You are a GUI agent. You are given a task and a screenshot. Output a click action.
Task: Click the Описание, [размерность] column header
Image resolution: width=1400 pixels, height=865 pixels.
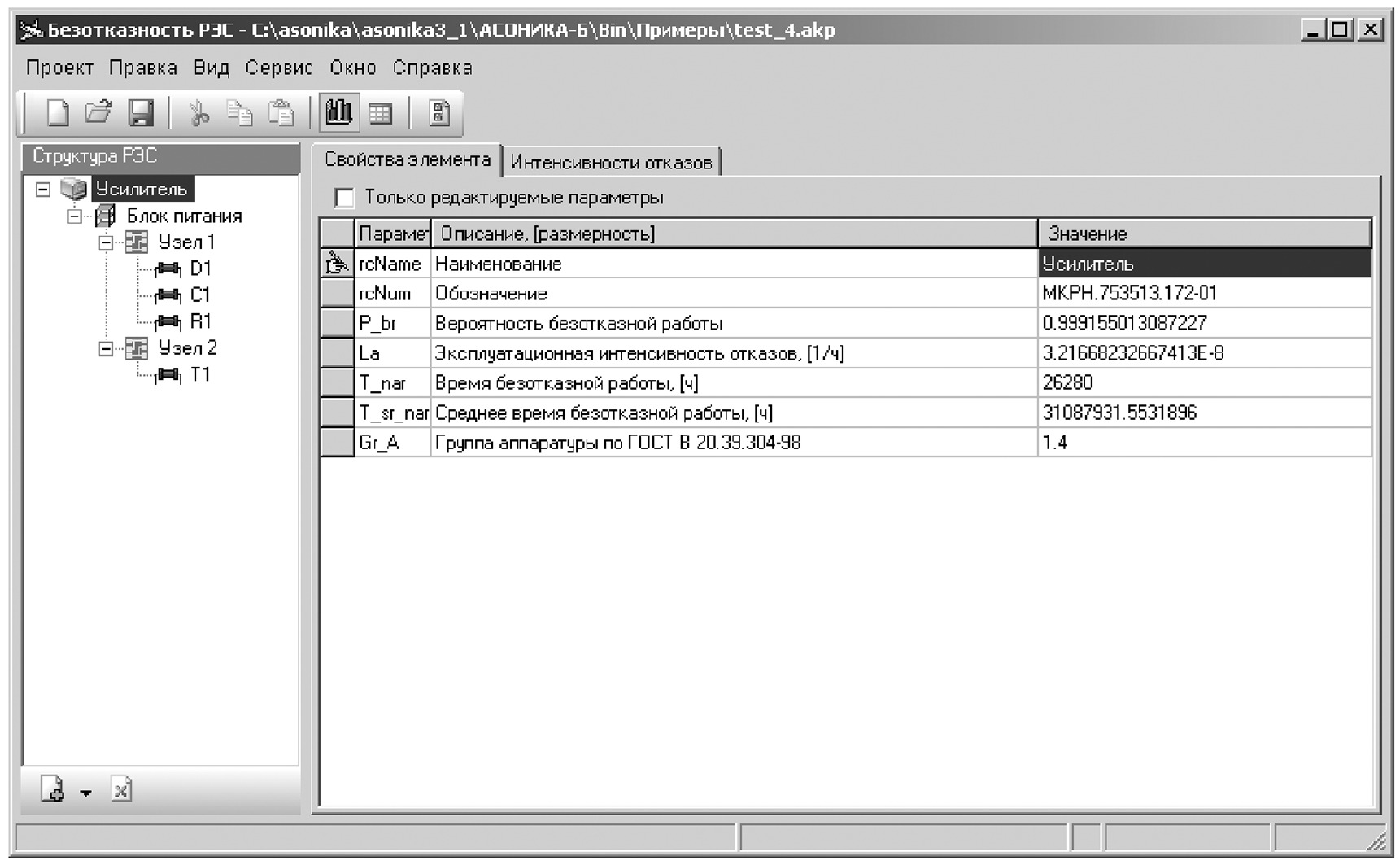click(735, 234)
